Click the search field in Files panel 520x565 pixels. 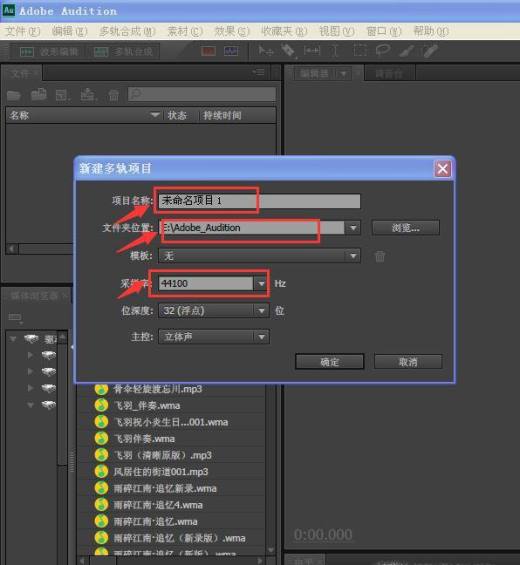click(202, 94)
